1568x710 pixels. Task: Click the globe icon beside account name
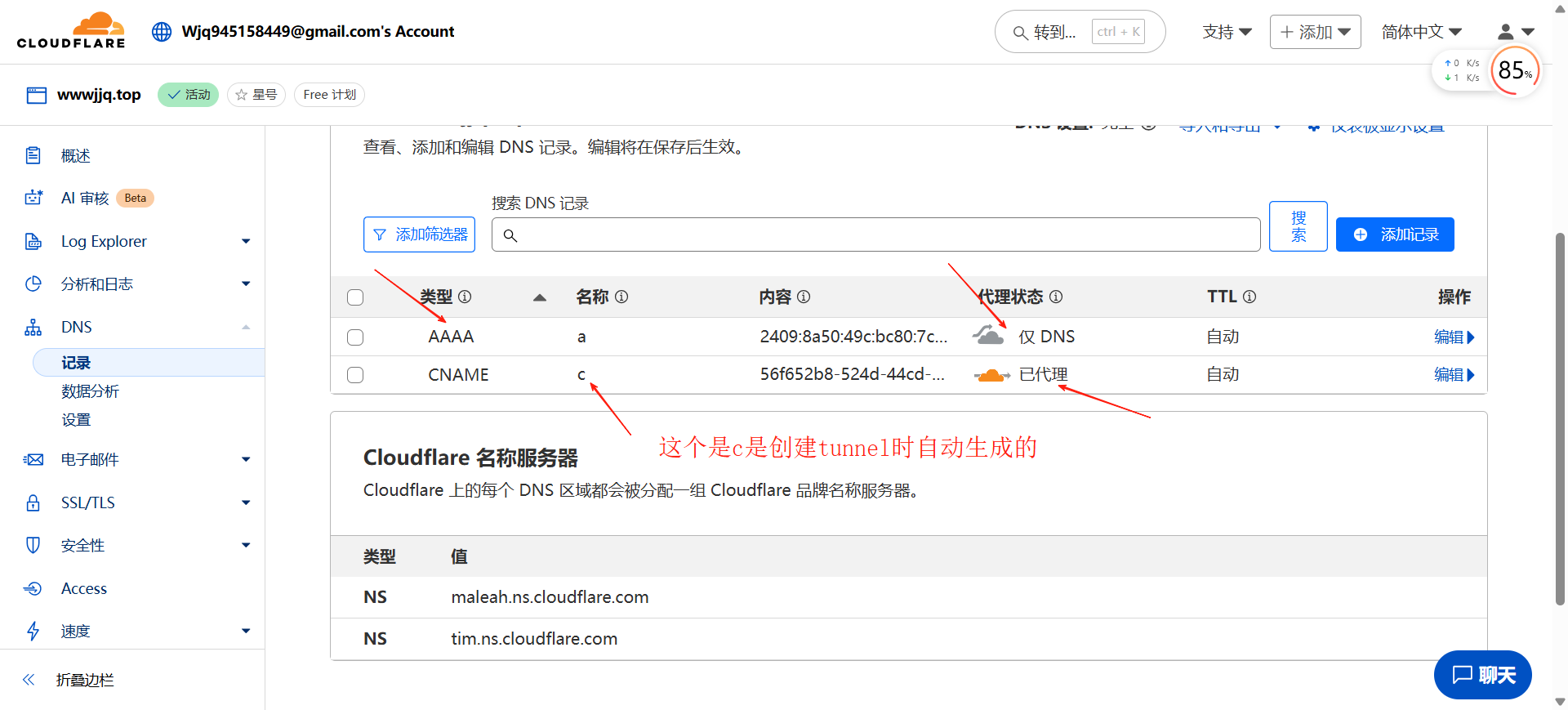(162, 32)
